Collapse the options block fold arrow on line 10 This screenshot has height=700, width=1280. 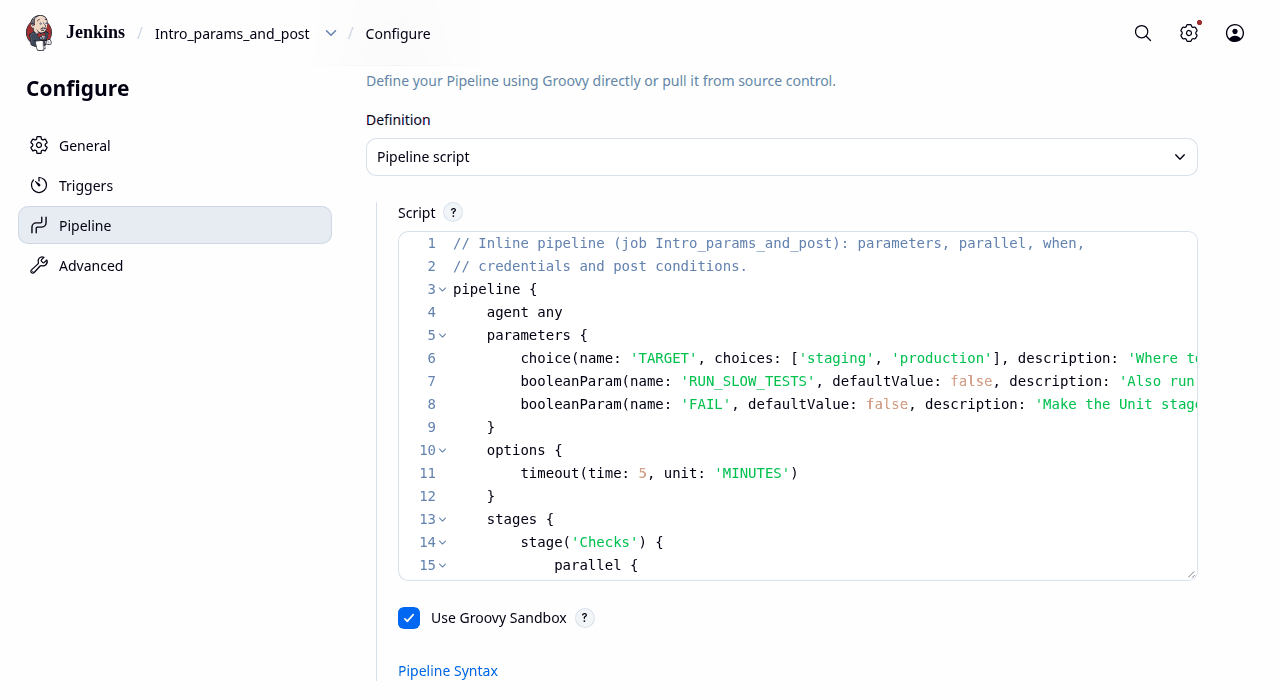point(443,451)
